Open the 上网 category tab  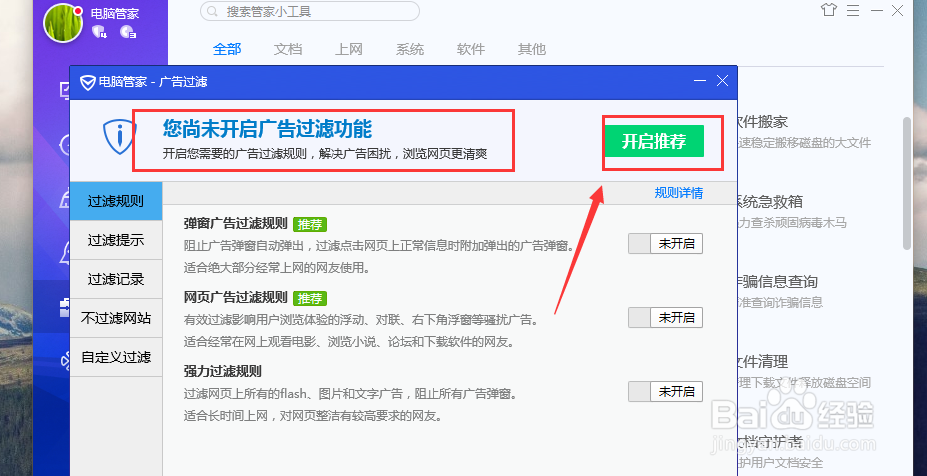349,49
